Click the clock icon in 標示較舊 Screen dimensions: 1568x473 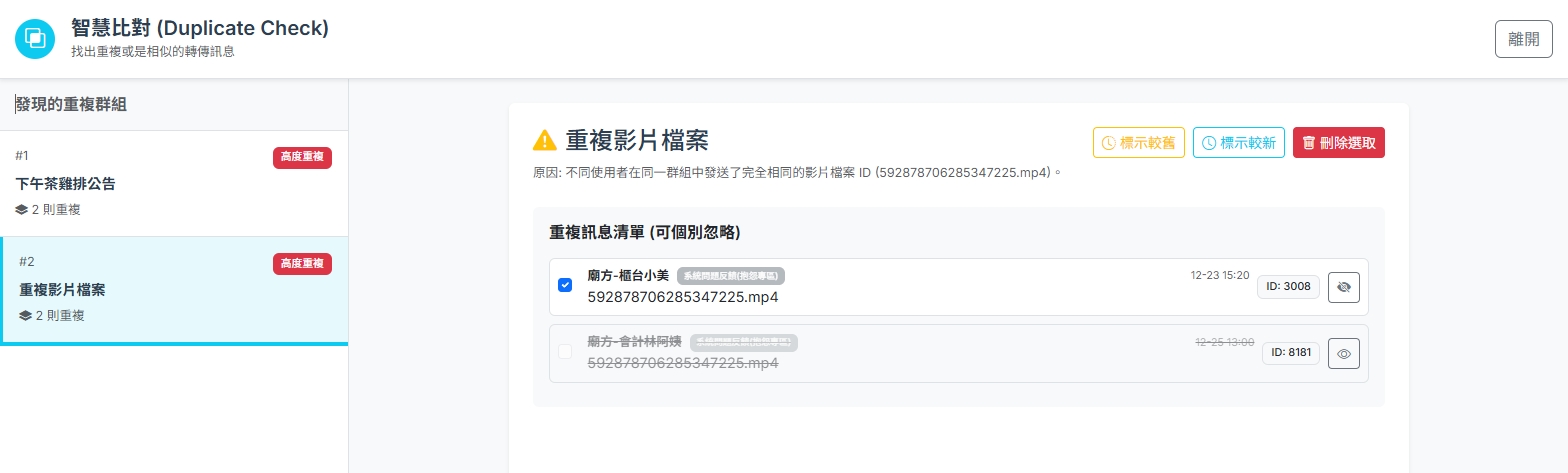click(x=1108, y=143)
